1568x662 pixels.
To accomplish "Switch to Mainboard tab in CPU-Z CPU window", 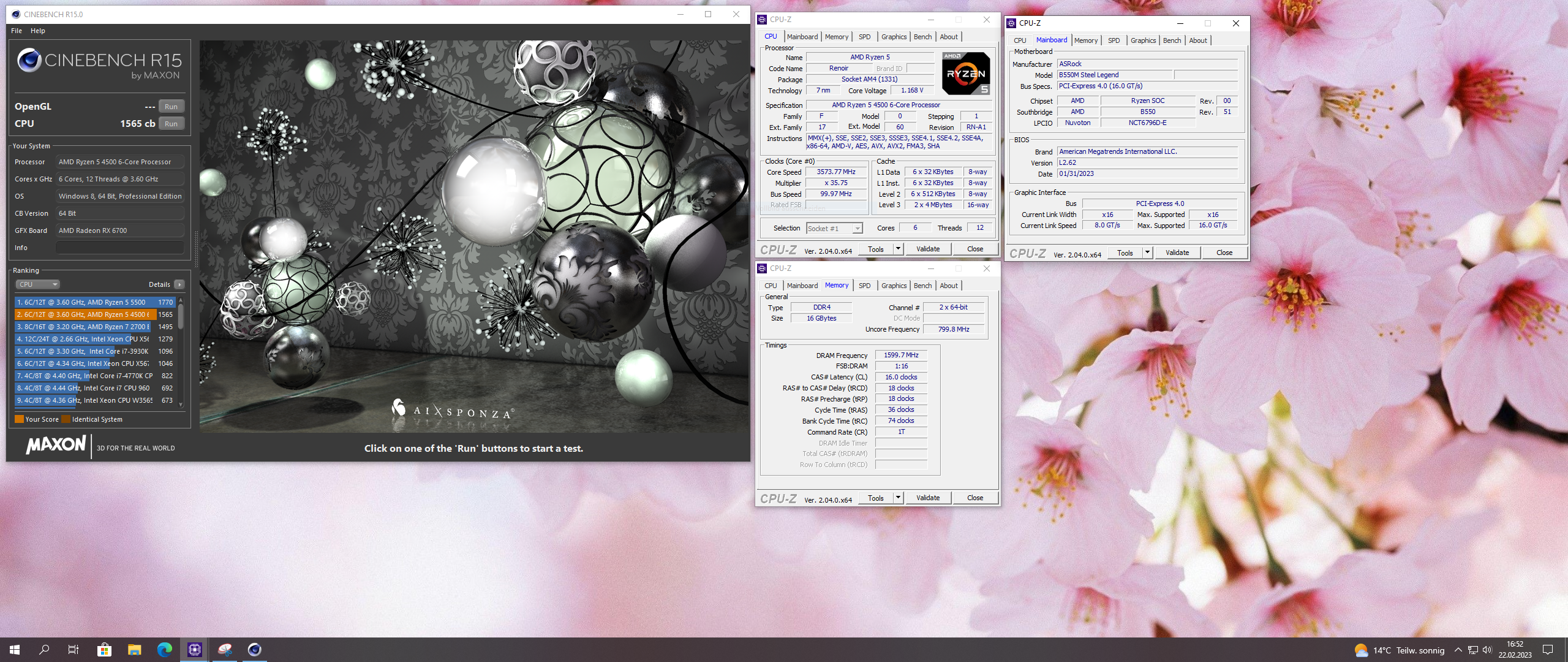I will coord(802,37).
